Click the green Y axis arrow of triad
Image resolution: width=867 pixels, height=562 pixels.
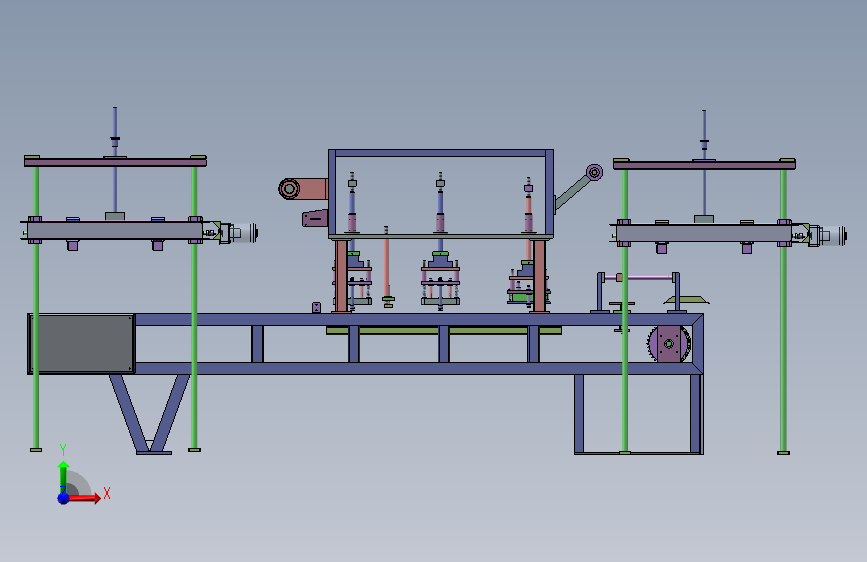pyautogui.click(x=64, y=476)
